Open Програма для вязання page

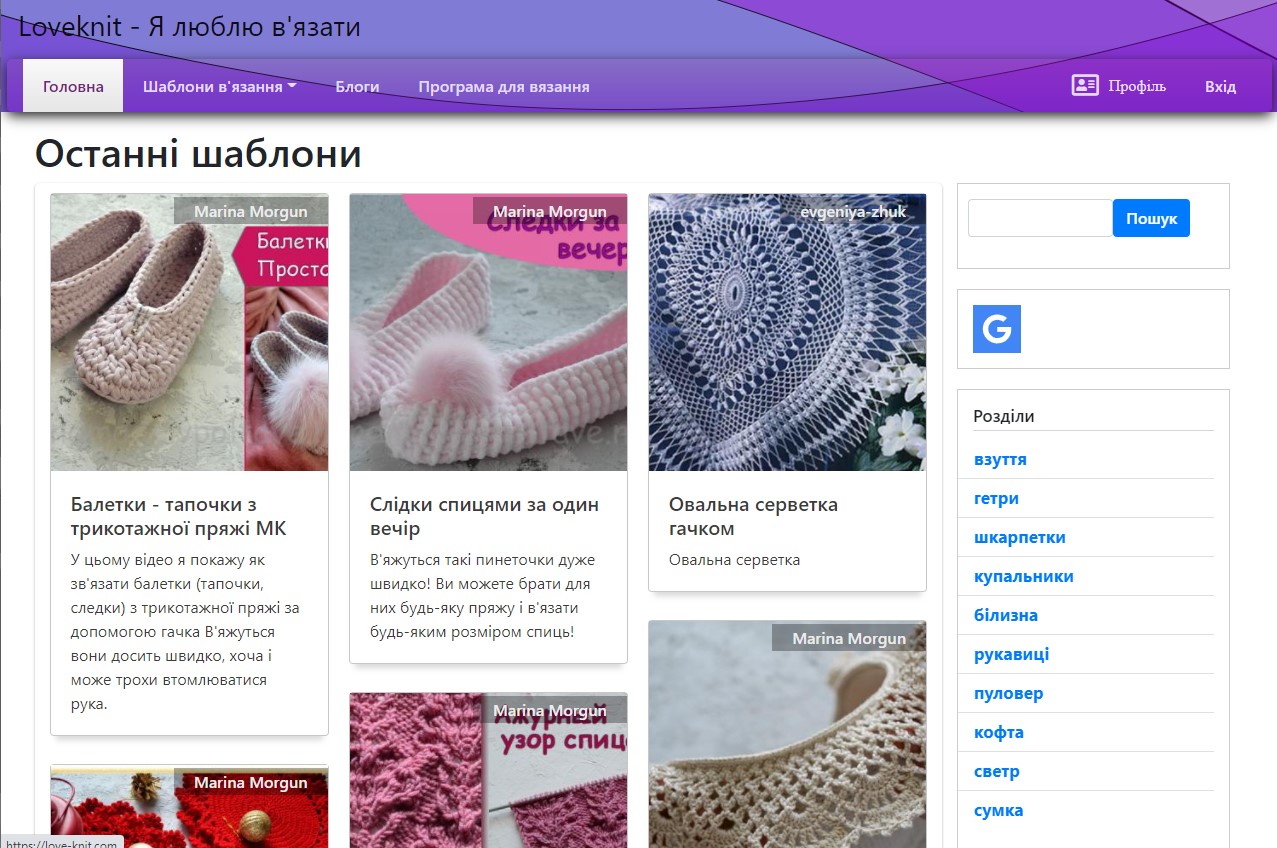[504, 86]
